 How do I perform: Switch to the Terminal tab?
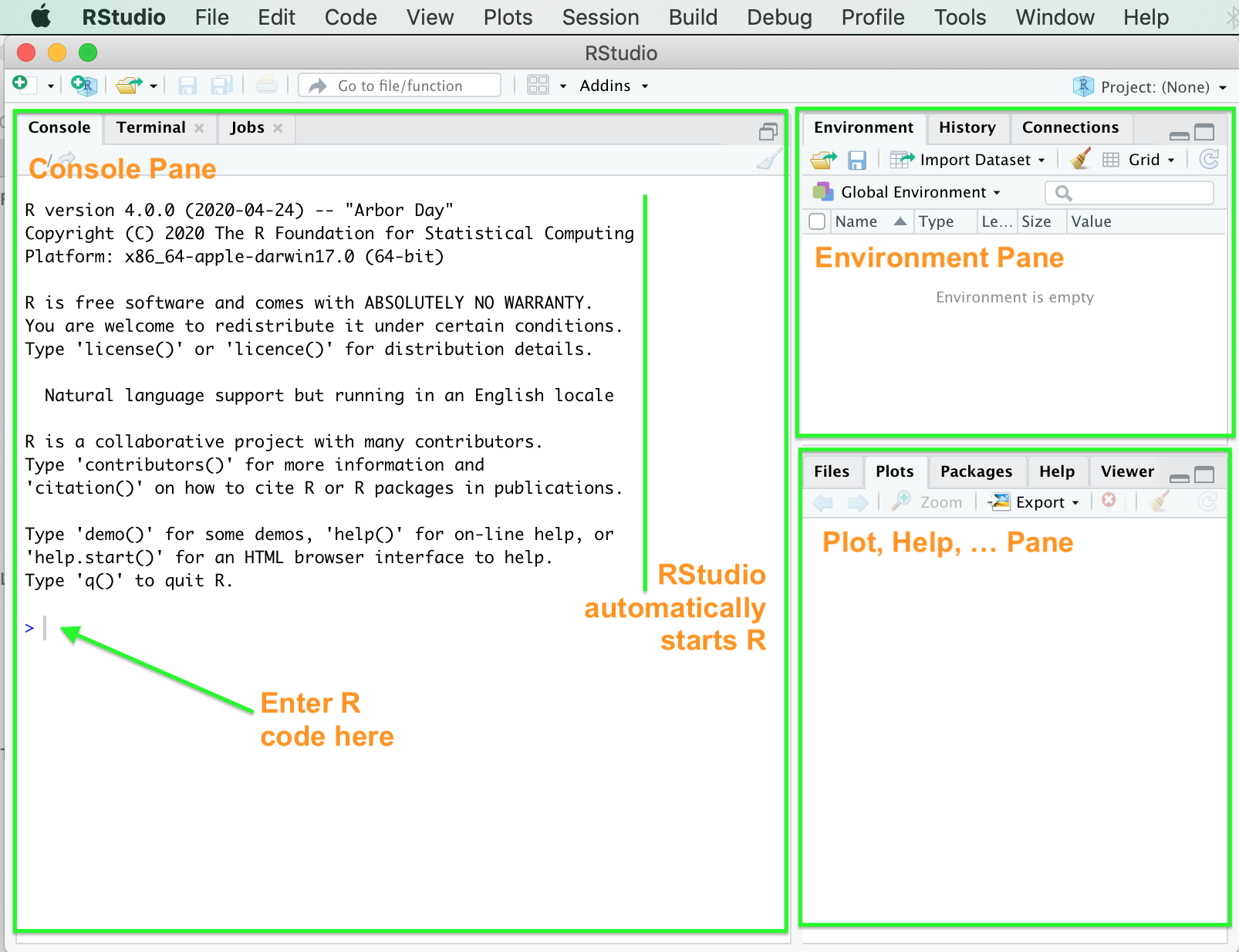[151, 127]
